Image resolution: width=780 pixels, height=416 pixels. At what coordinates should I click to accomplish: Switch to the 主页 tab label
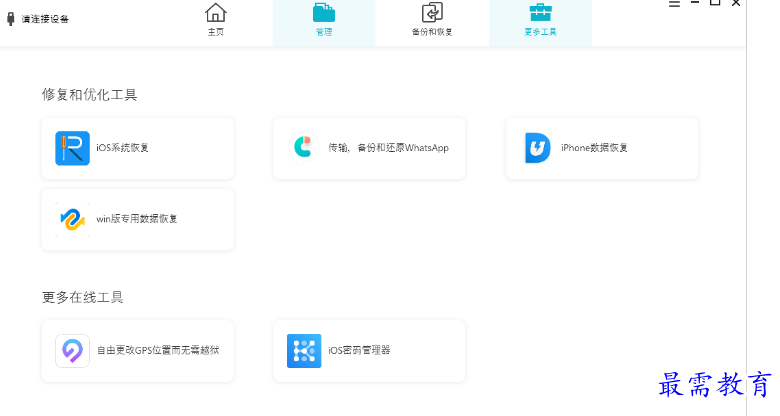point(215,32)
